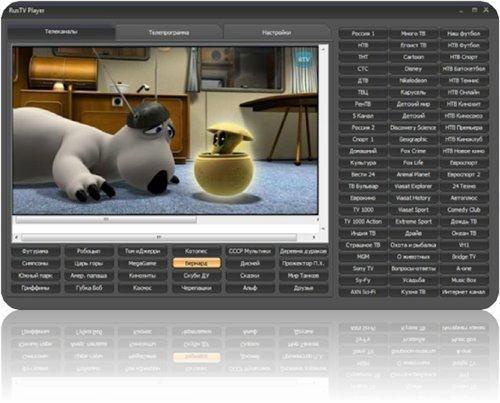The width and height of the screenshot is (500, 403).
Task: Open the Евроспорт 2 channel
Action: (464, 175)
